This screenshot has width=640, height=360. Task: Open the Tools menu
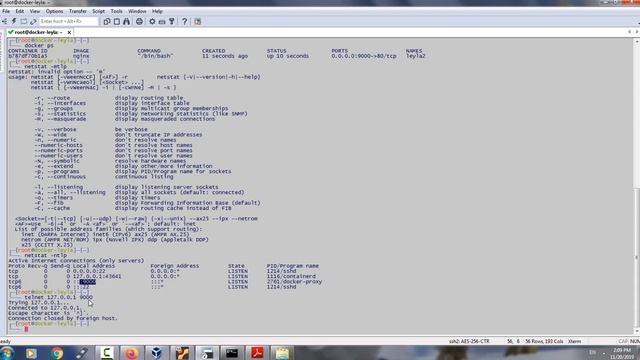pyautogui.click(x=116, y=11)
